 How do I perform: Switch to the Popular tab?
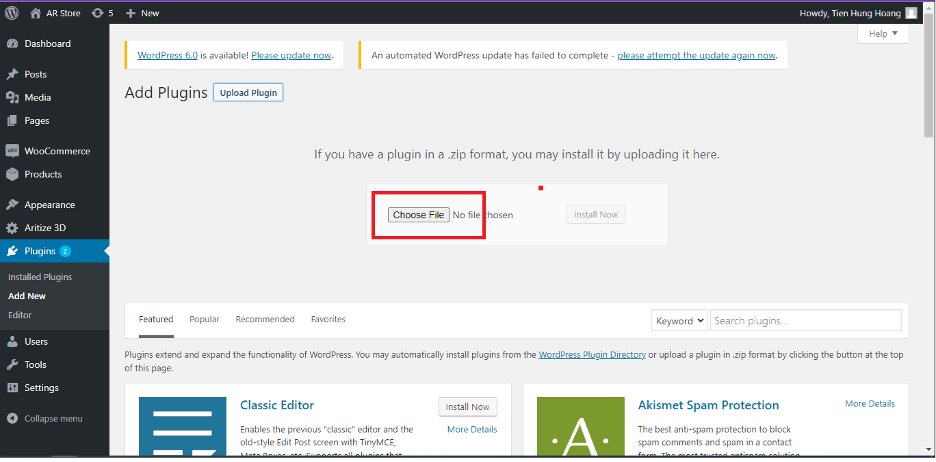pyautogui.click(x=205, y=319)
